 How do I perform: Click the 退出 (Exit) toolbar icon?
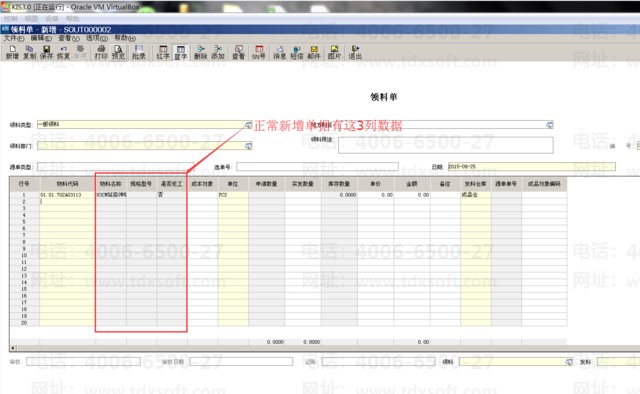tap(355, 52)
